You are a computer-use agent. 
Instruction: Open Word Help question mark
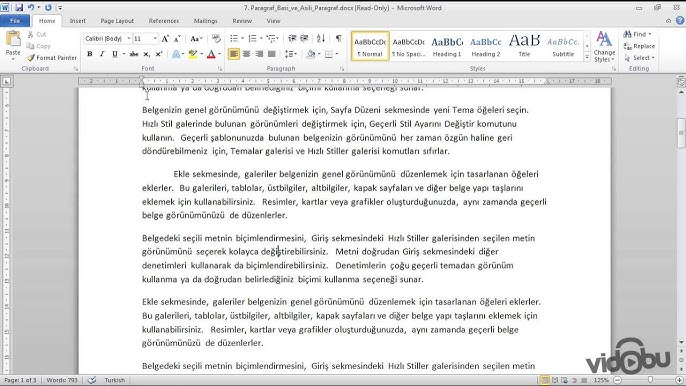tap(680, 21)
